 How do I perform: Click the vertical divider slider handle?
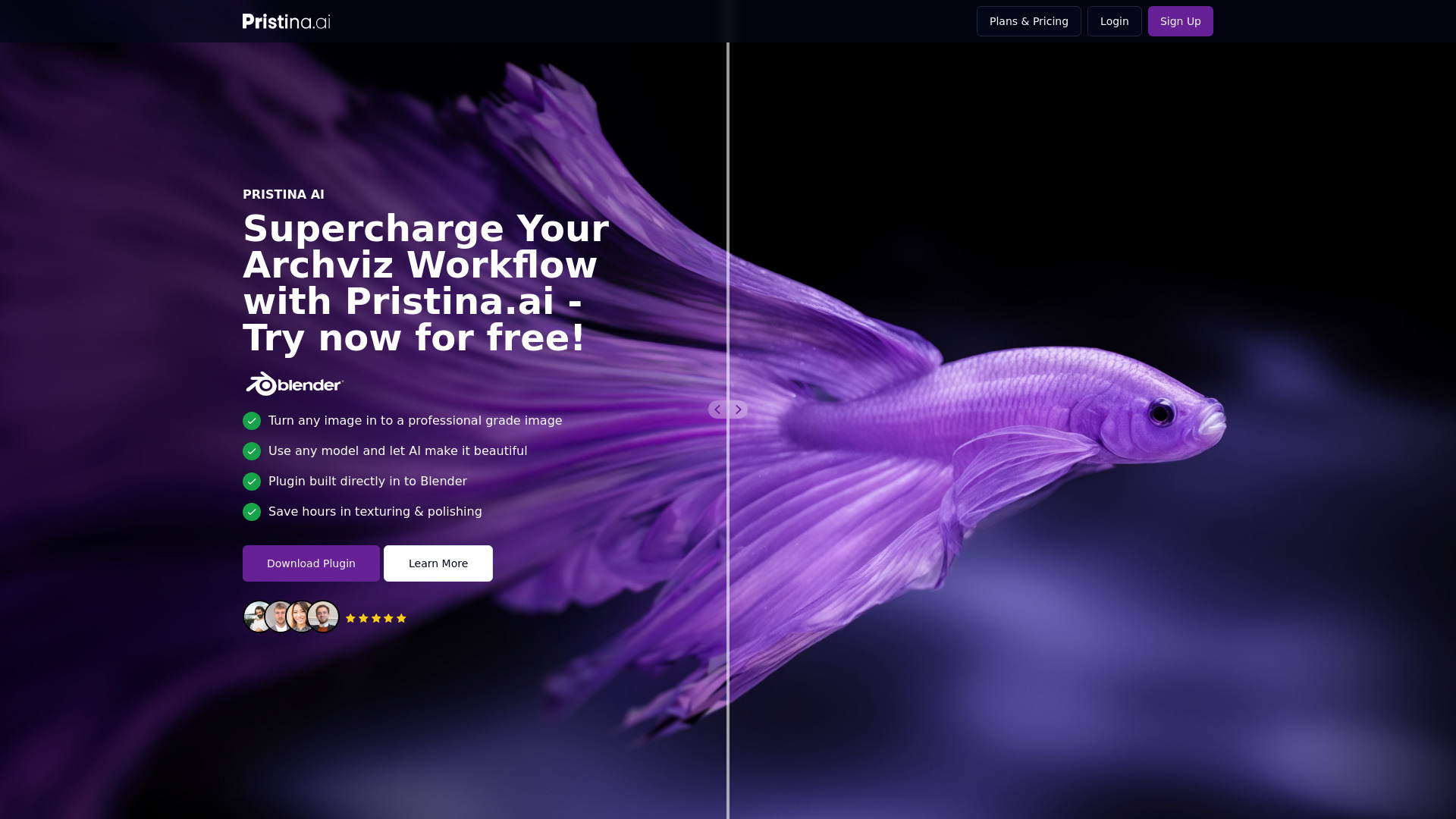click(728, 409)
